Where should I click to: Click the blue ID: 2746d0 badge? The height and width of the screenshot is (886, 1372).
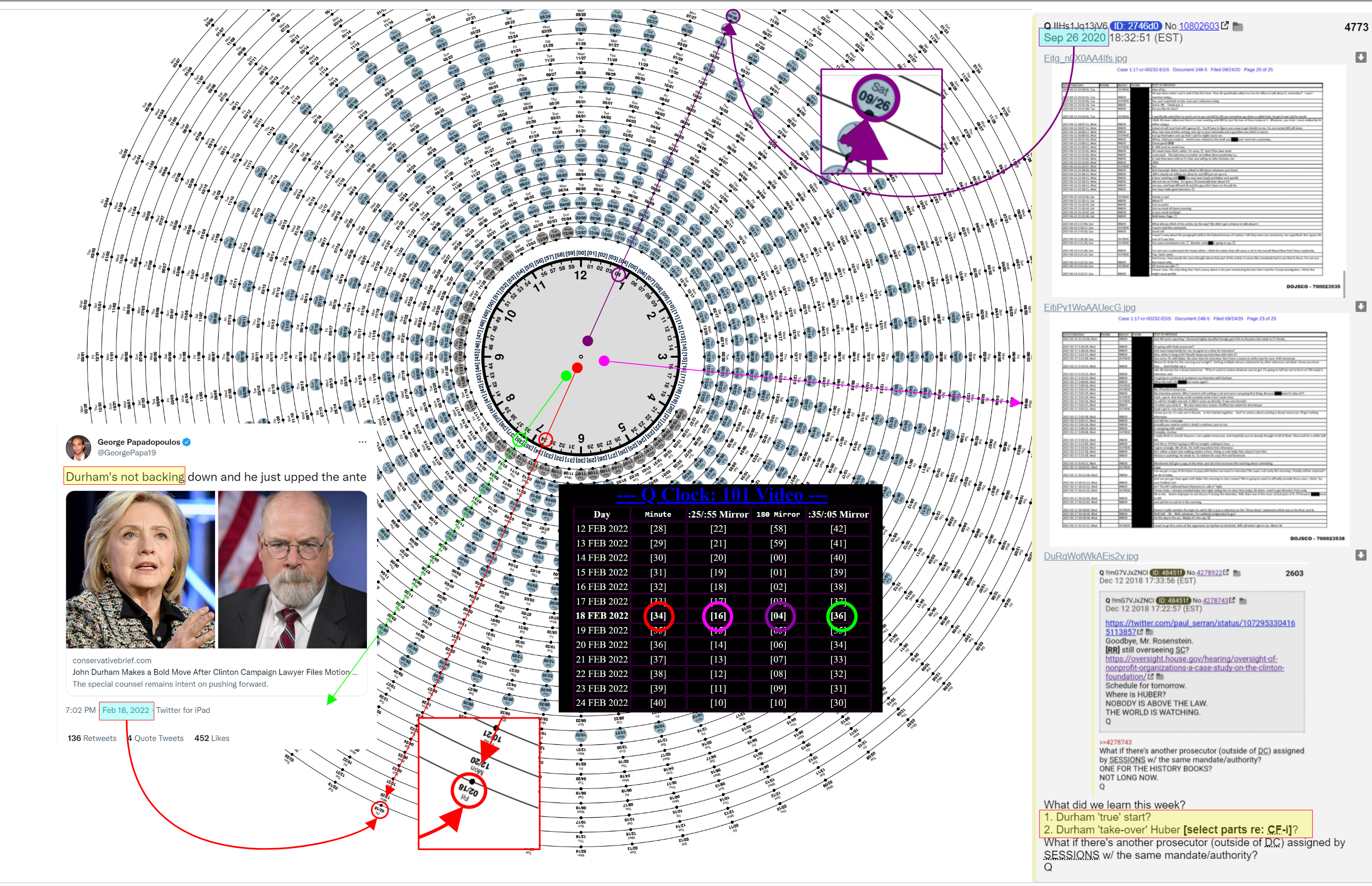point(1136,26)
